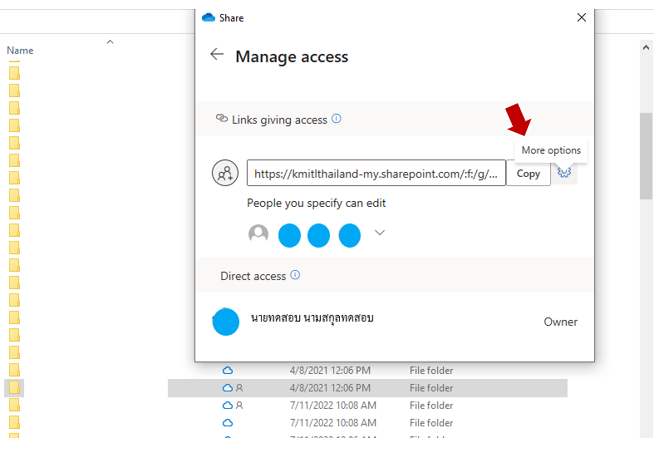The height and width of the screenshot is (475, 657).
Task: Click info icon next to Links giving access
Action: pos(336,119)
